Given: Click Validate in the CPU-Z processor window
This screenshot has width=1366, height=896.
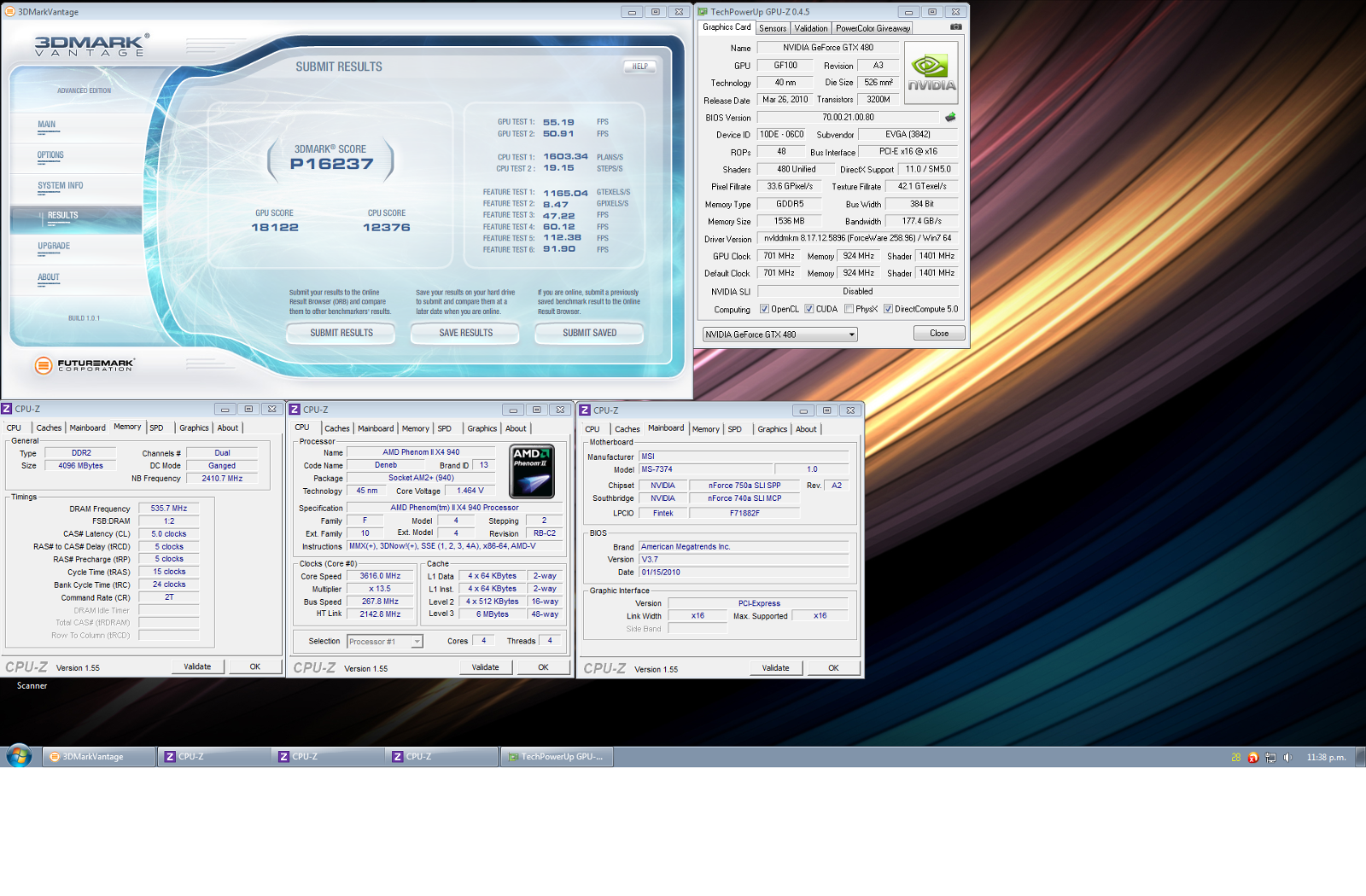Looking at the screenshot, I should pos(485,667).
